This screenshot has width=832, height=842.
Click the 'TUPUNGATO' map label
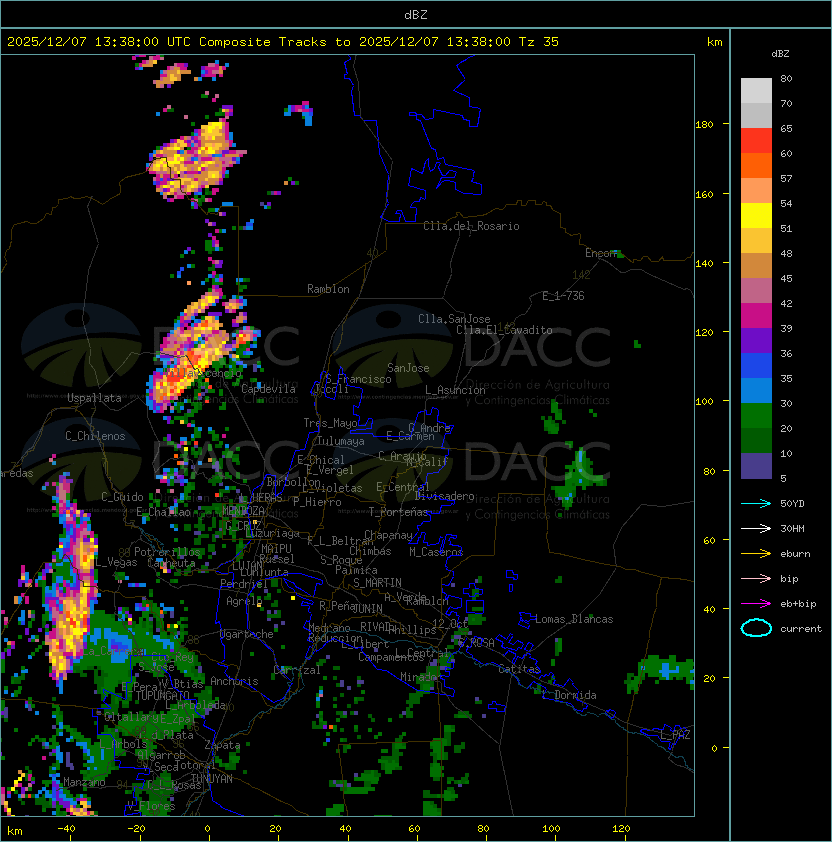point(162,695)
